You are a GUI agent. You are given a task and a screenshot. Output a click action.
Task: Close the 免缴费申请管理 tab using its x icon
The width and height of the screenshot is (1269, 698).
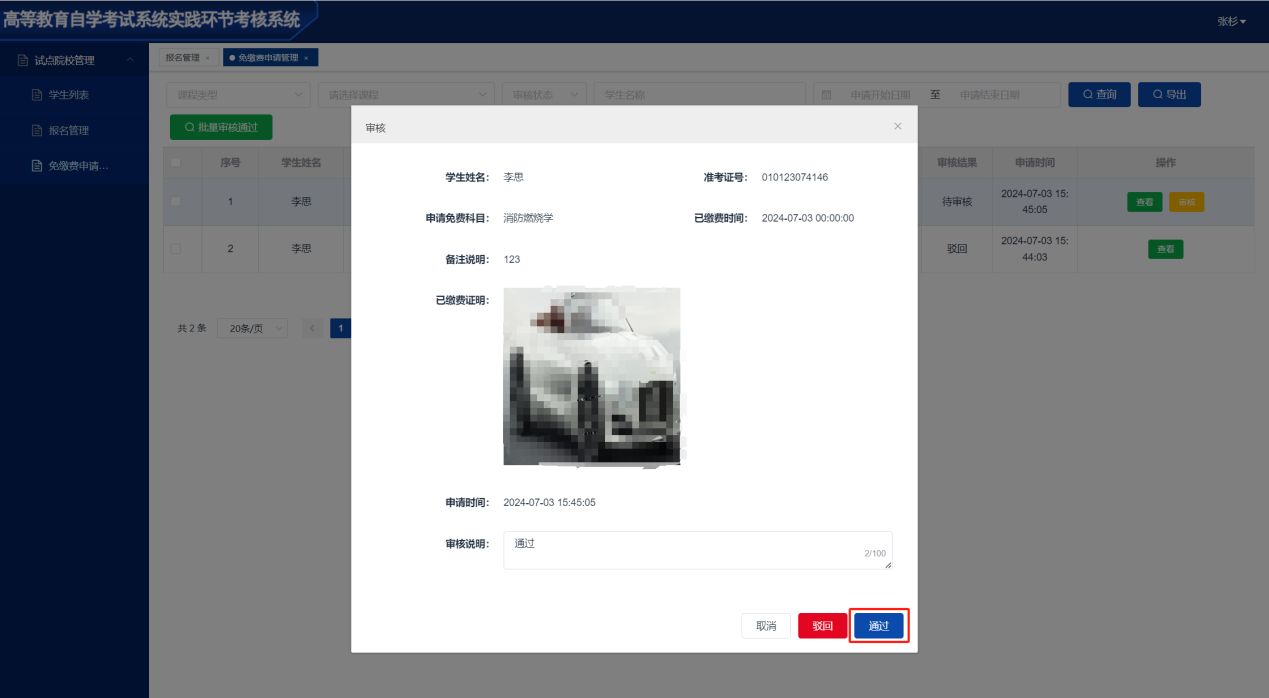coord(306,58)
